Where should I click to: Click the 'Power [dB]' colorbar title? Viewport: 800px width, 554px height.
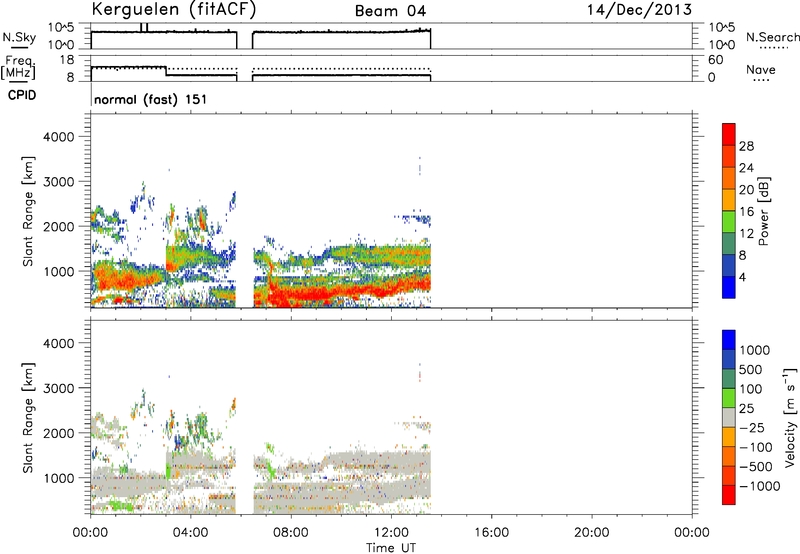[763, 211]
